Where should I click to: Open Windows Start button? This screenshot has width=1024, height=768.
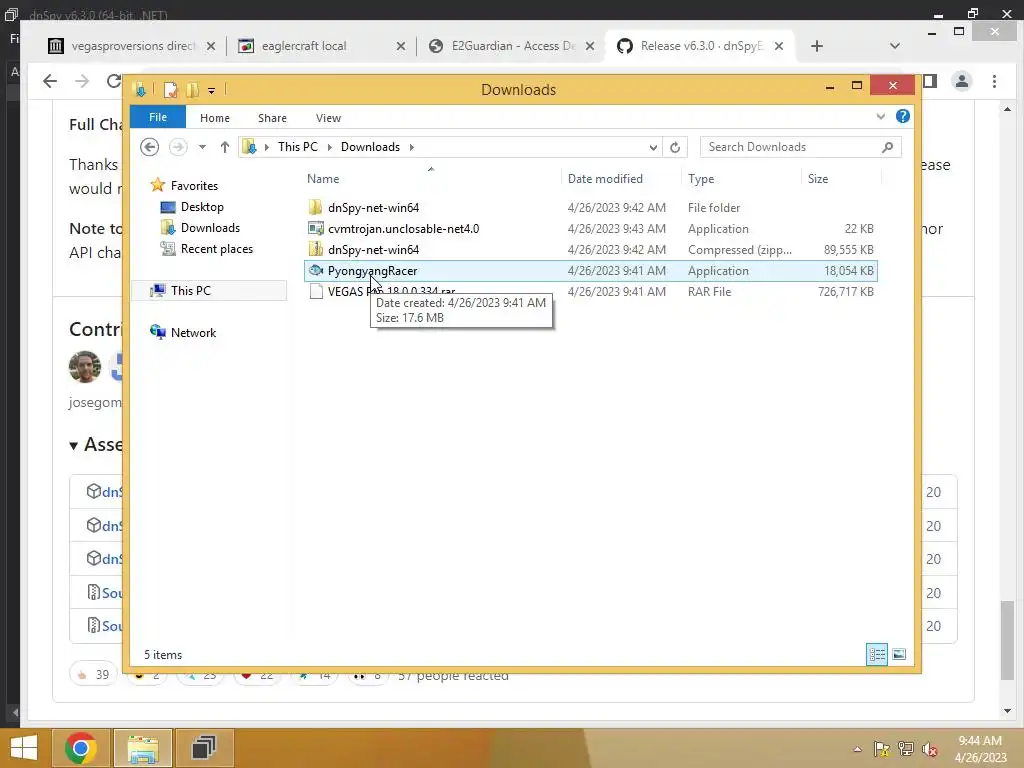pos(24,748)
